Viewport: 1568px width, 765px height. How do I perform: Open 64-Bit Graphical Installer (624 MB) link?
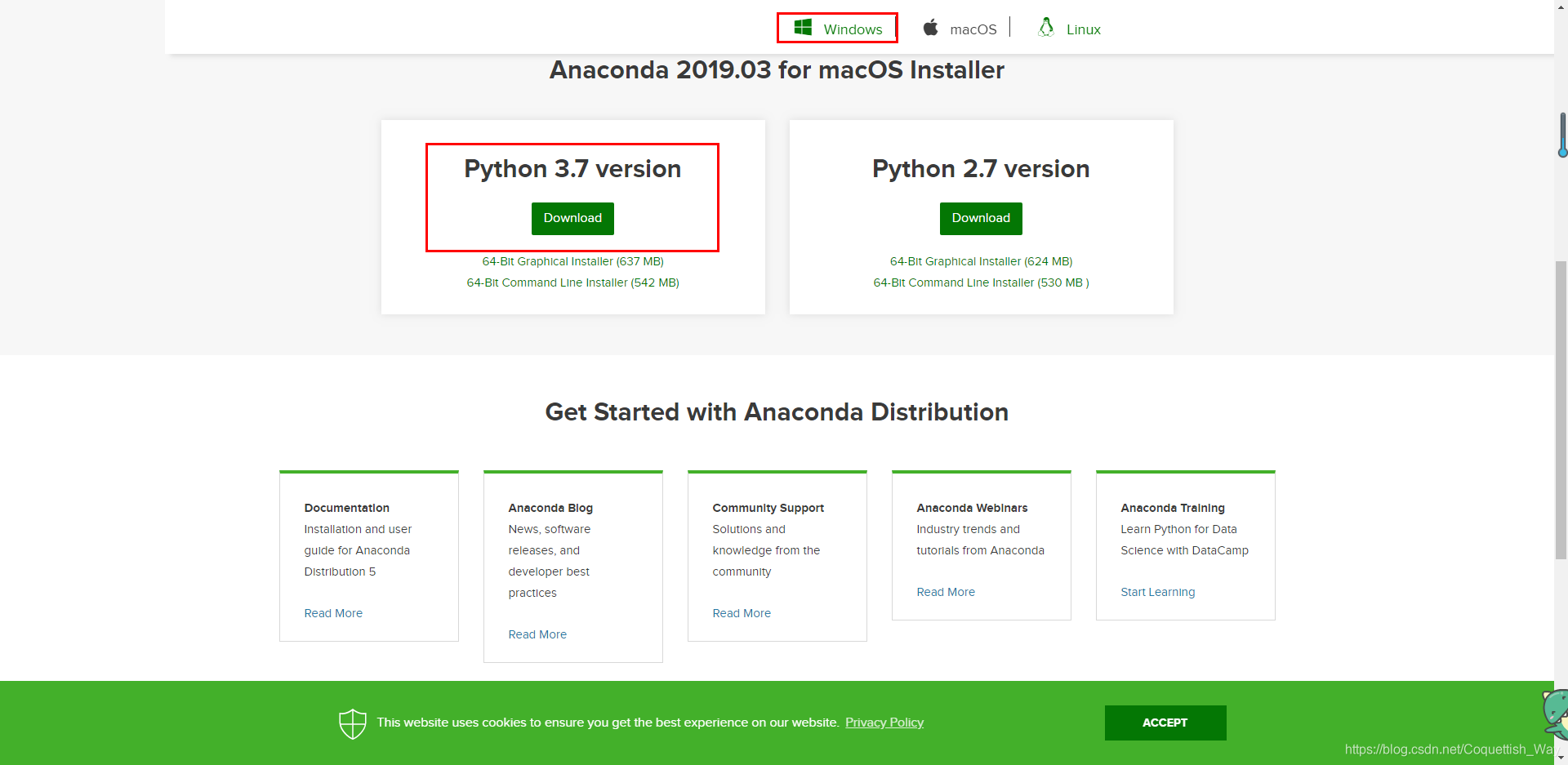(x=981, y=261)
